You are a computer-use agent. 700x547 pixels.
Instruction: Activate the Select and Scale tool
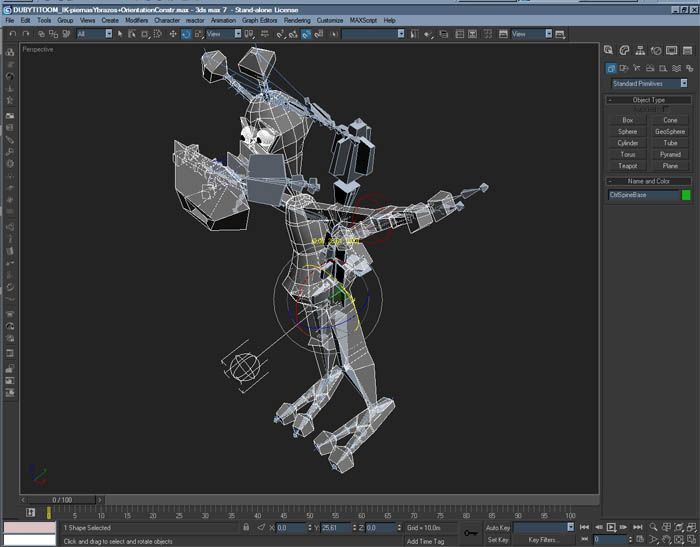tap(199, 33)
